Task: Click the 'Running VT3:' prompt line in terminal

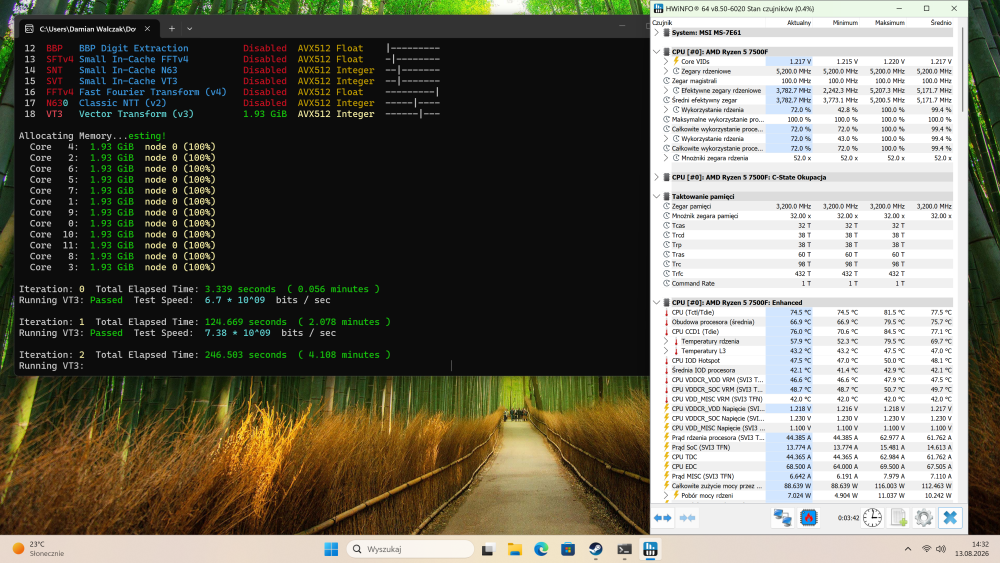Action: (x=52, y=365)
